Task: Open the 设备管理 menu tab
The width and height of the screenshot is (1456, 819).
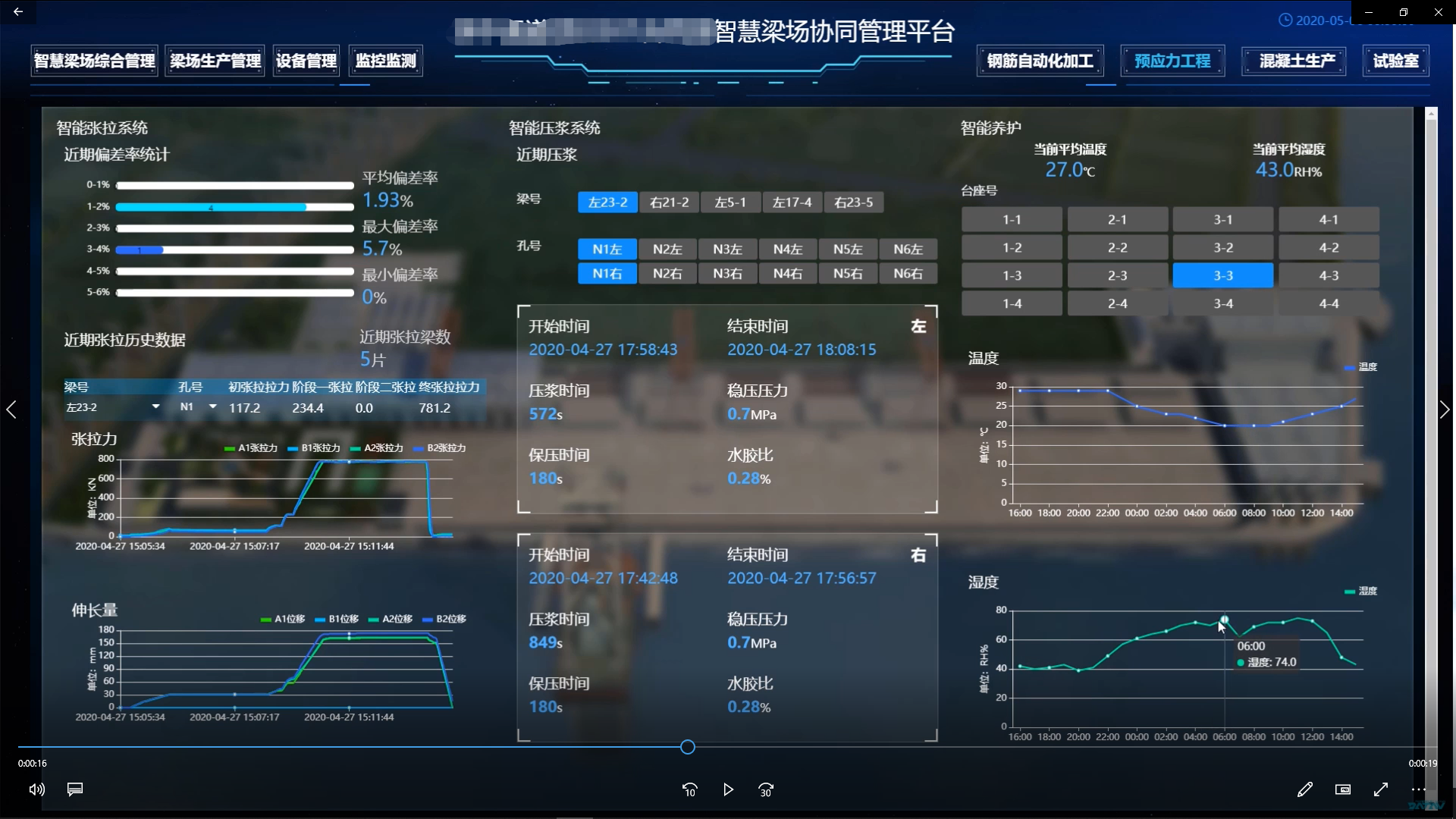Action: point(306,61)
